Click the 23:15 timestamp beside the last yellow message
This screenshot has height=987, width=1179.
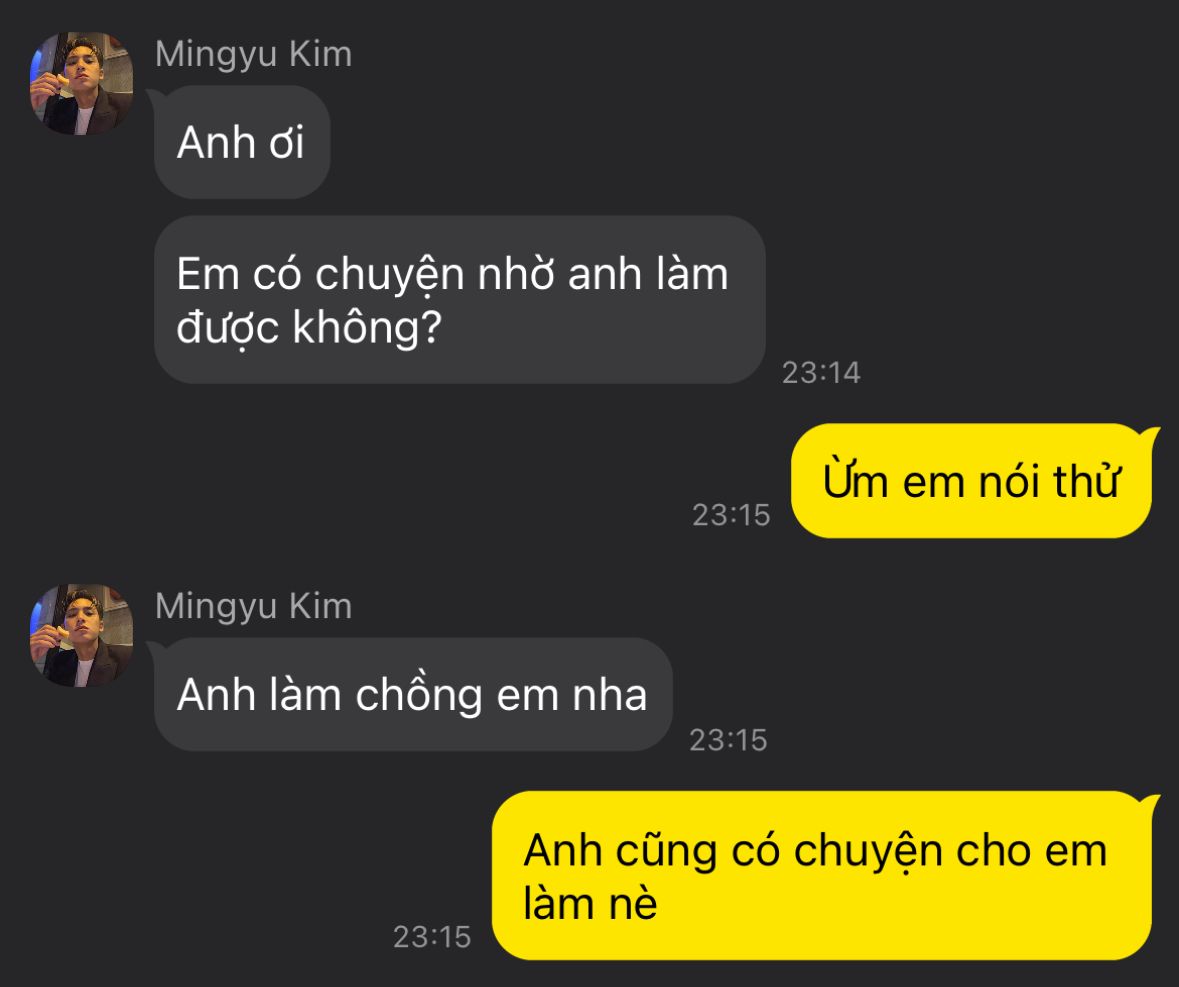[x=432, y=937]
